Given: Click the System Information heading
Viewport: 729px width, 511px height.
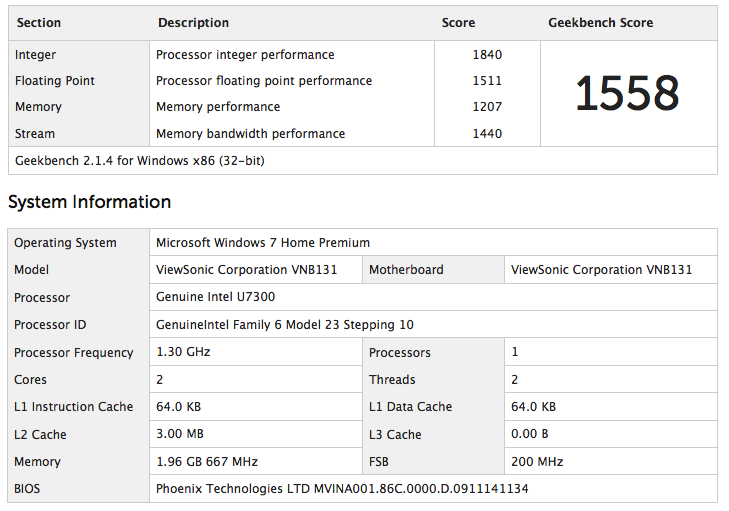Looking at the screenshot, I should coord(89,202).
